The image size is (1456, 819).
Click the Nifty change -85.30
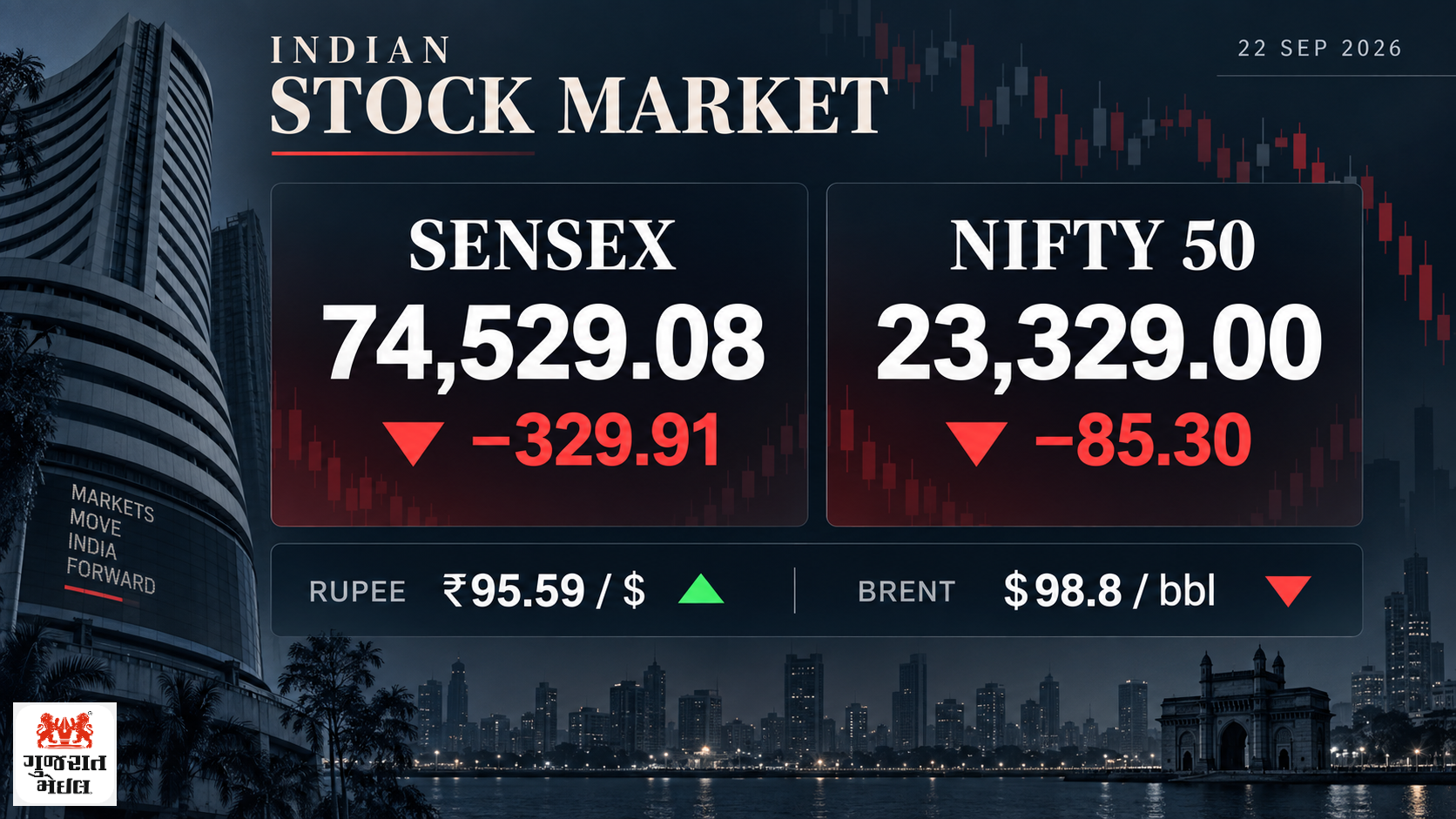pyautogui.click(x=1143, y=440)
